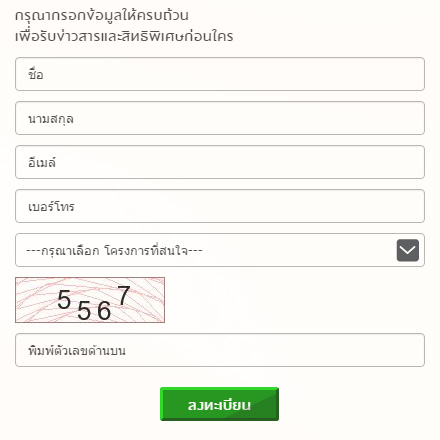The width and height of the screenshot is (440, 440).
Task: Focus the ชื่อ name field
Action: [x=220, y=74]
